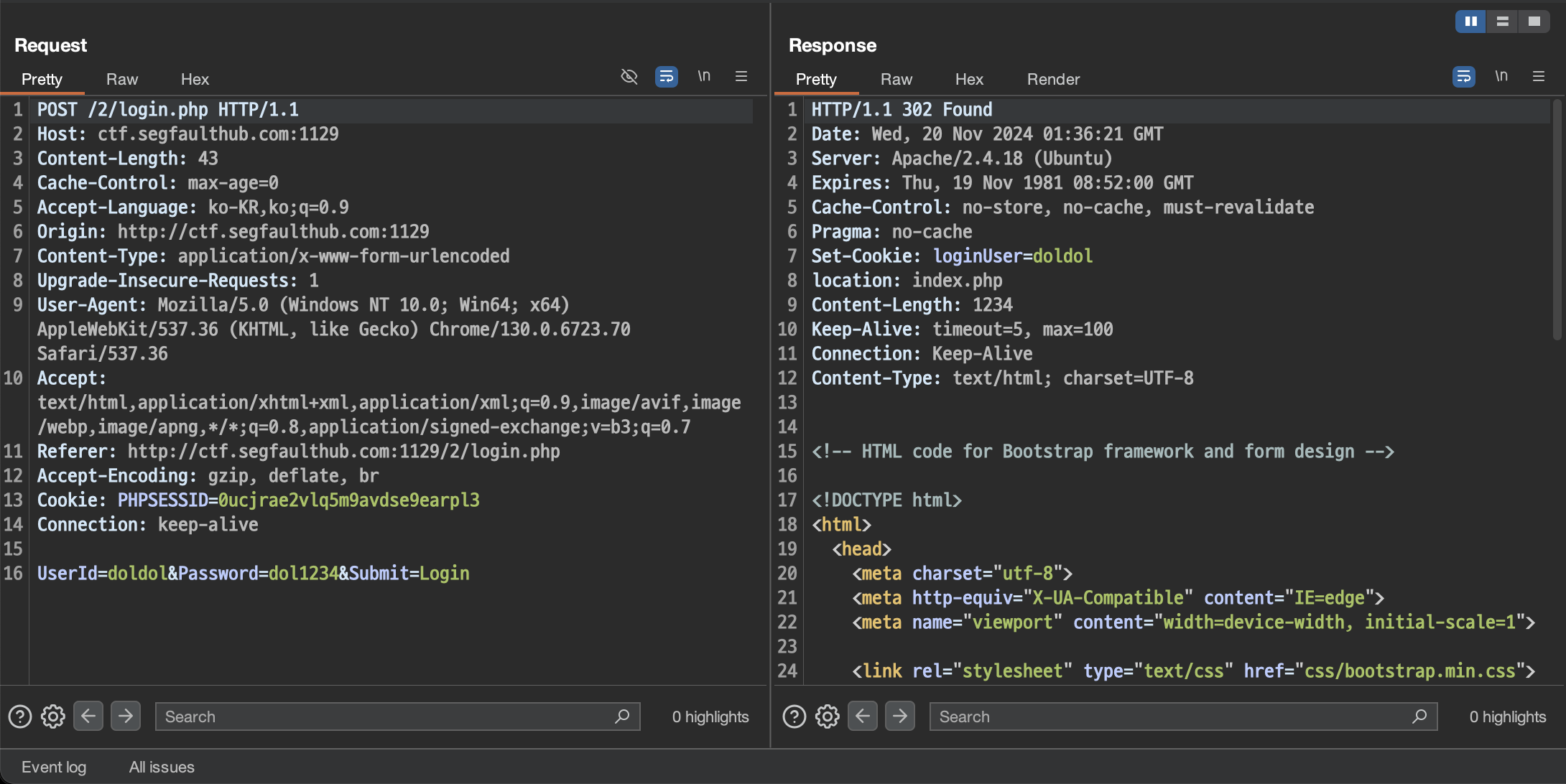
Task: Switch Response view to Hex tab
Action: 969,79
